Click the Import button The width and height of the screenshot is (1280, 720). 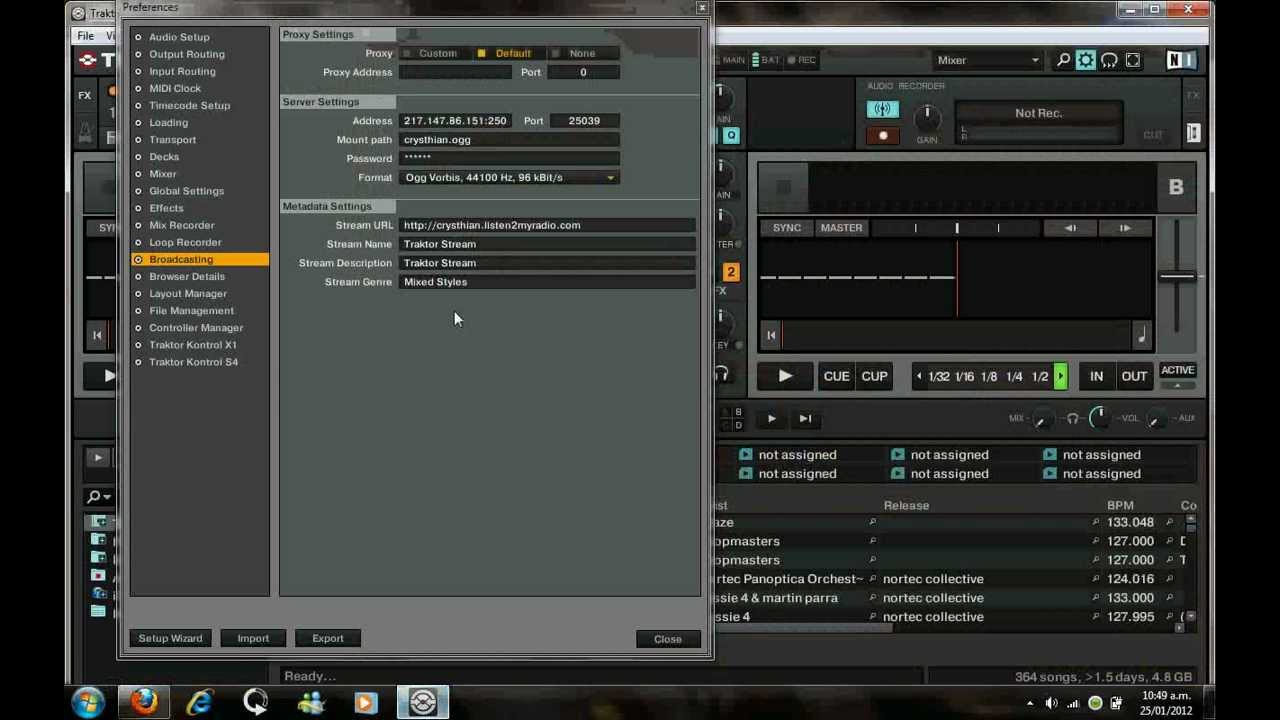(253, 638)
